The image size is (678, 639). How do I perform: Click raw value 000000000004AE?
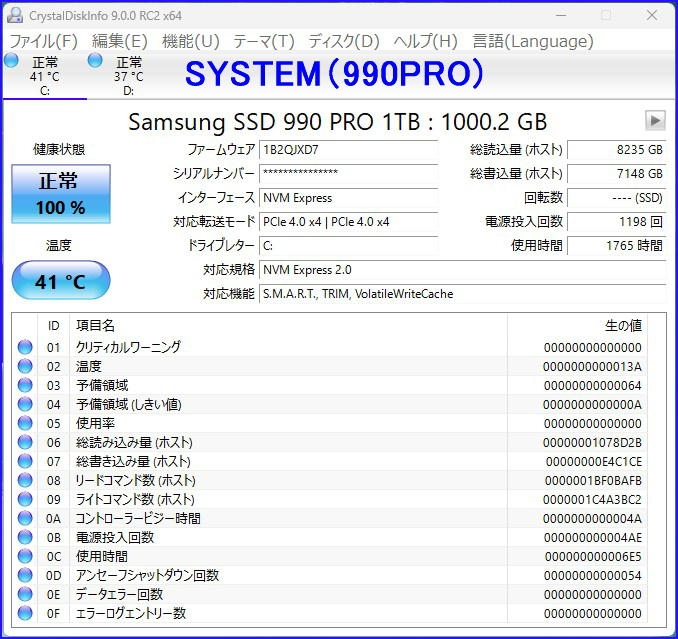(x=592, y=538)
